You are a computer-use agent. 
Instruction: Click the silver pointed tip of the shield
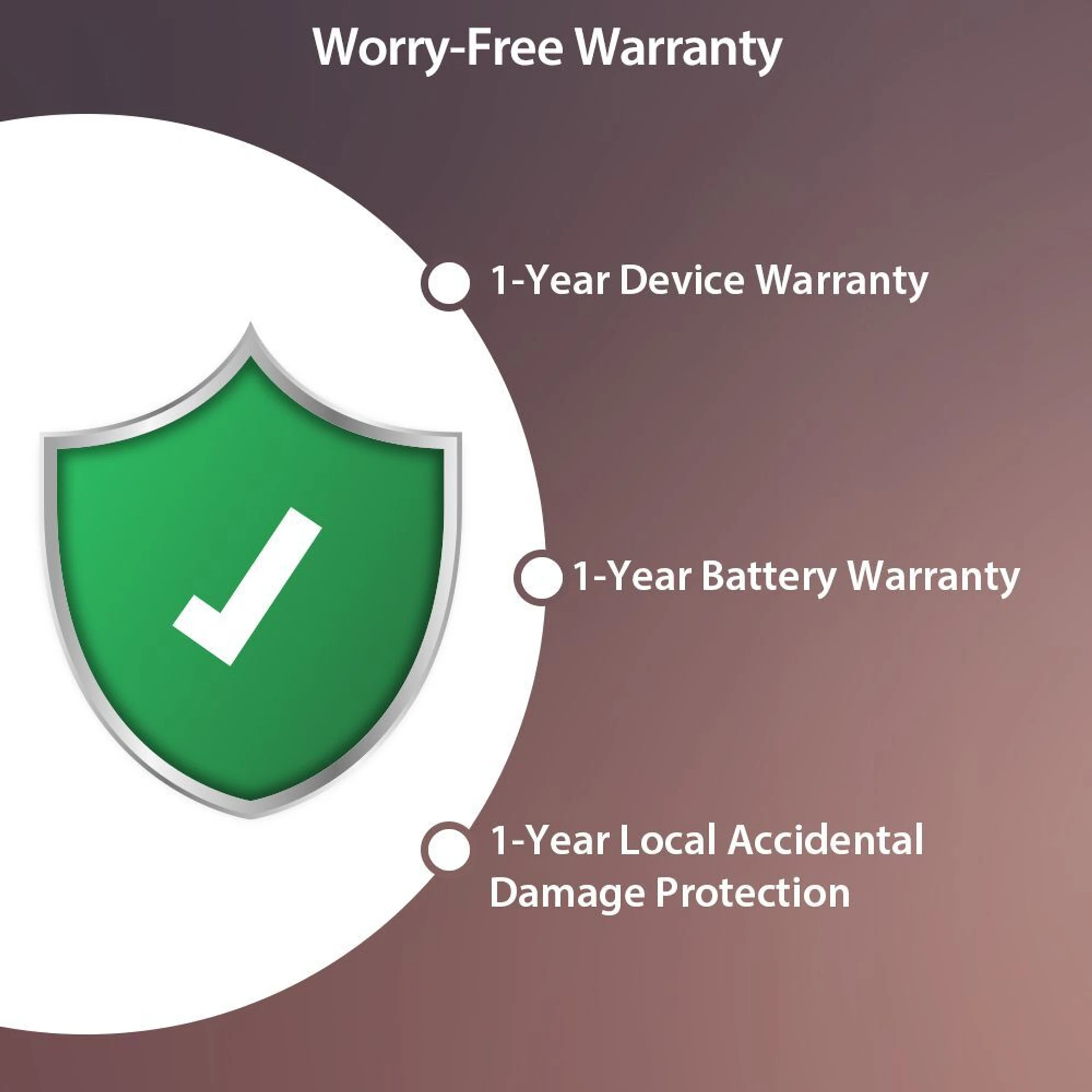(x=251, y=337)
